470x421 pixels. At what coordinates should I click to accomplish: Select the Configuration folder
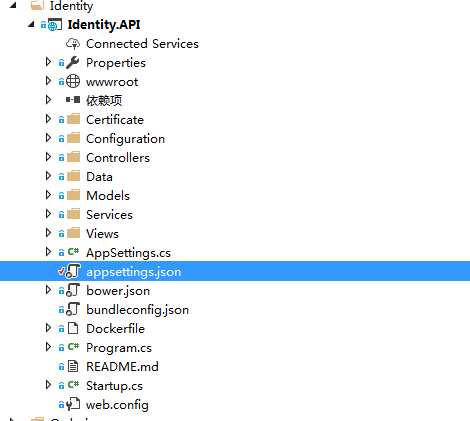(125, 139)
